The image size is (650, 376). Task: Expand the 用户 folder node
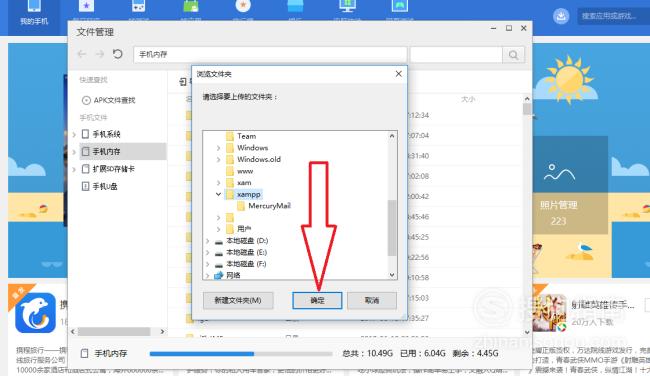[x=218, y=229]
